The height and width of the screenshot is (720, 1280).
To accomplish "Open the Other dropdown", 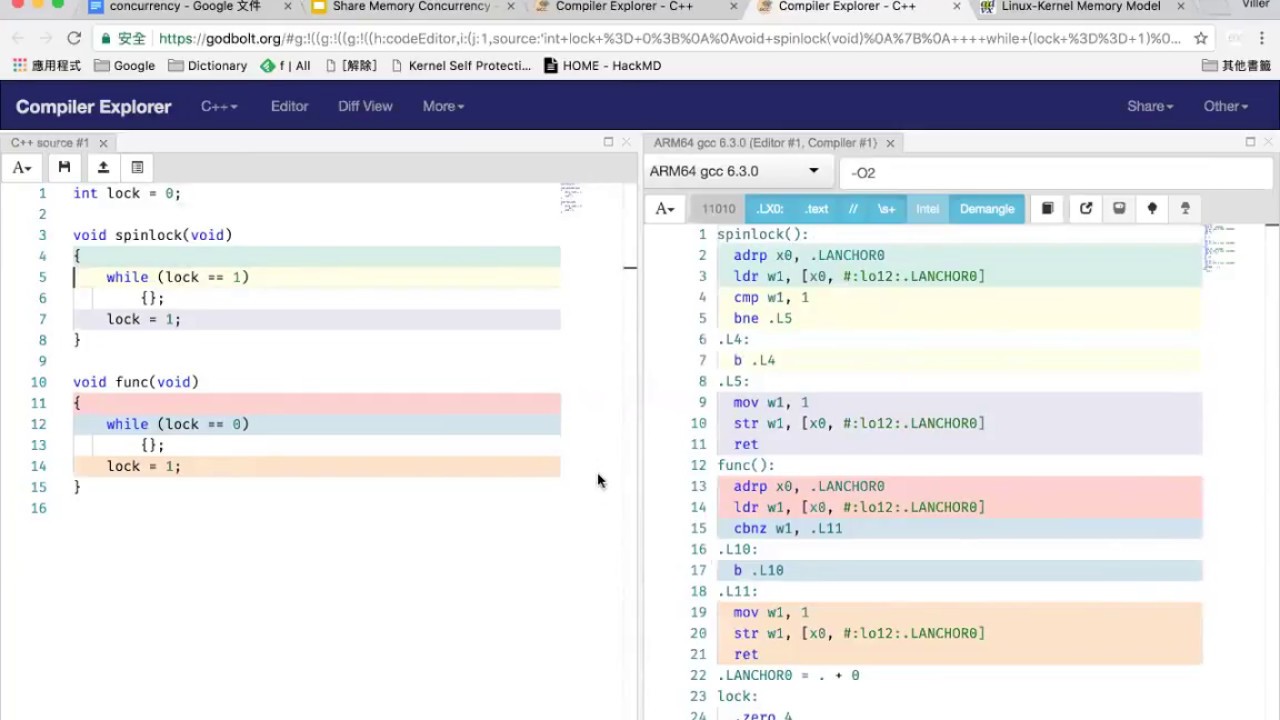I will point(1225,106).
